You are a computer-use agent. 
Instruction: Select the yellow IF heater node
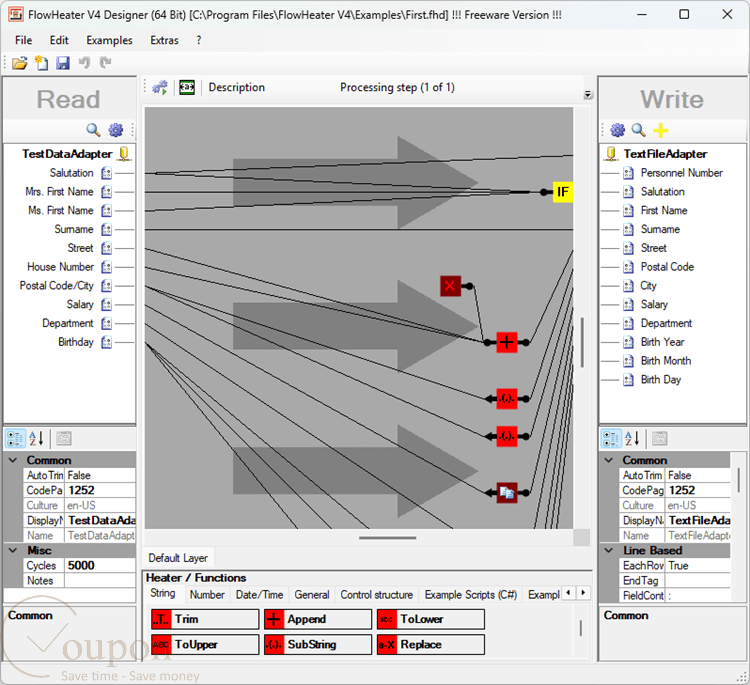(563, 192)
